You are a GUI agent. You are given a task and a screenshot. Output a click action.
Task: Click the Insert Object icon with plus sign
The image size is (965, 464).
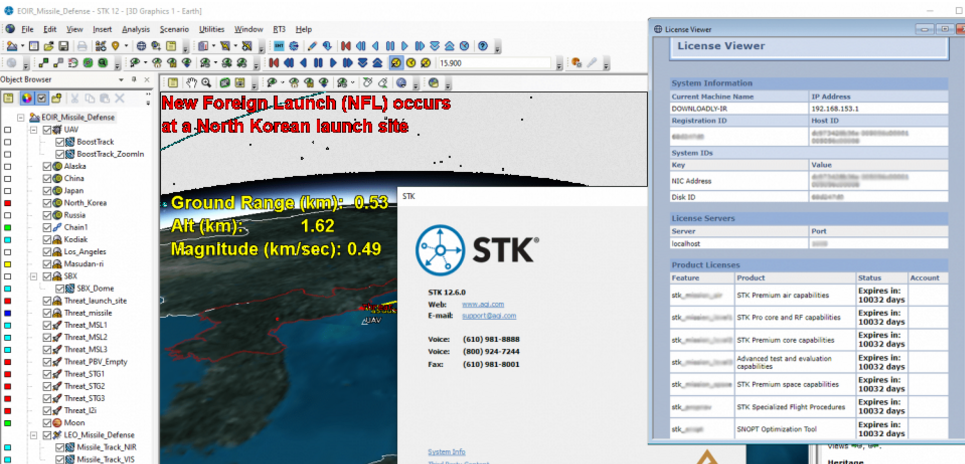point(101,46)
